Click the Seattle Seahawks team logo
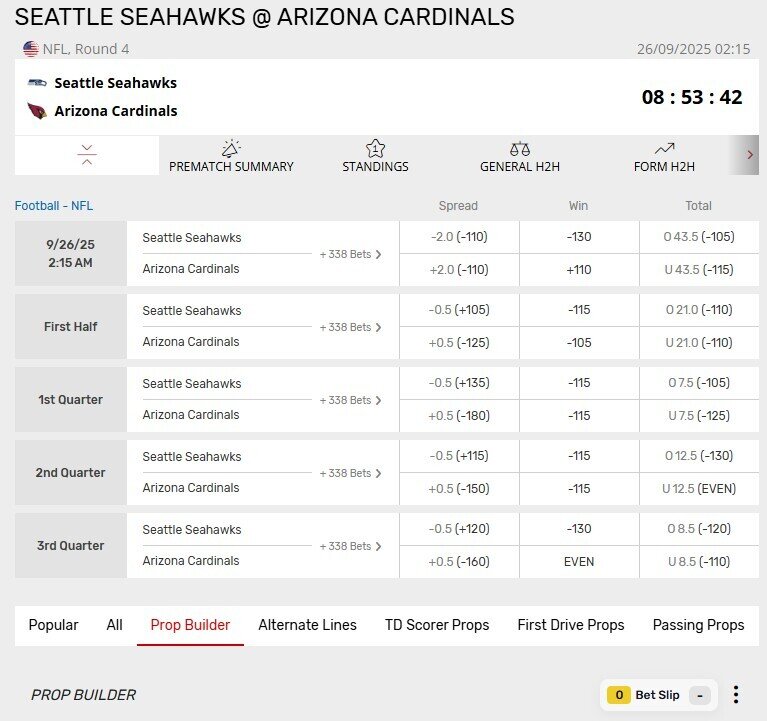This screenshot has height=721, width=767. (x=37, y=83)
